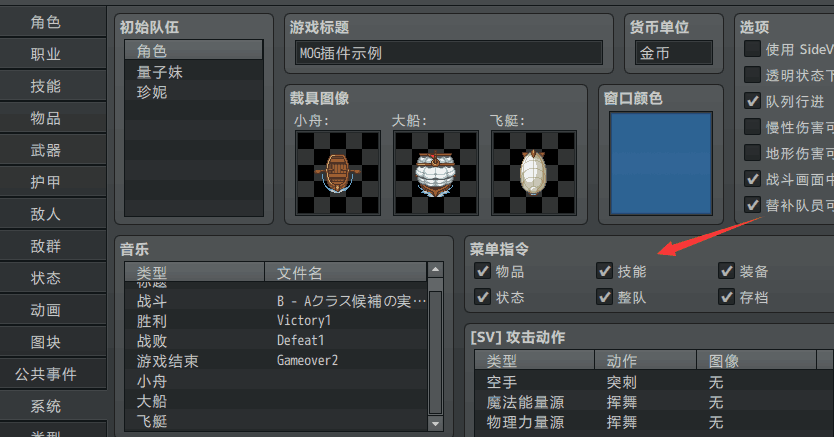This screenshot has height=437, width=834.
Task: Click the 货币单位 currency input field
Action: pyautogui.click(x=673, y=53)
